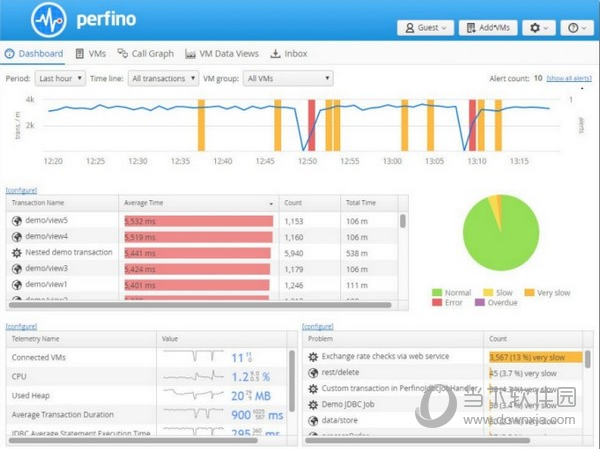Click the Normal legend color swatch
Viewport: 600px width, 449px height.
point(437,293)
